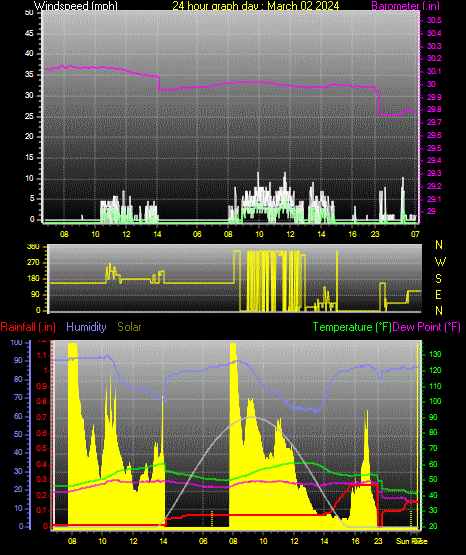Viewport: 466px width, 555px height.
Task: Click the Dew Point (°F) legend label
Action: tap(427, 327)
